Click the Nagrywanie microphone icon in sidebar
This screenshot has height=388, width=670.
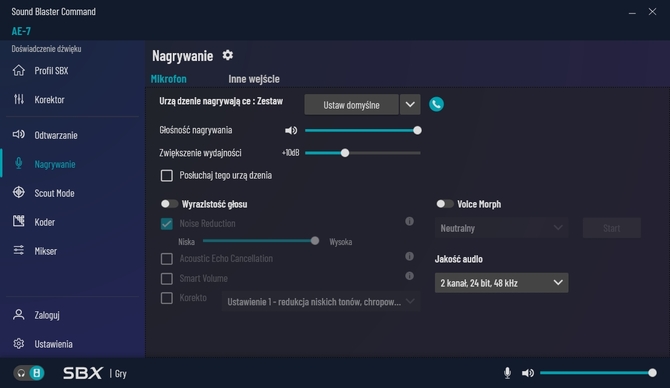(18, 164)
